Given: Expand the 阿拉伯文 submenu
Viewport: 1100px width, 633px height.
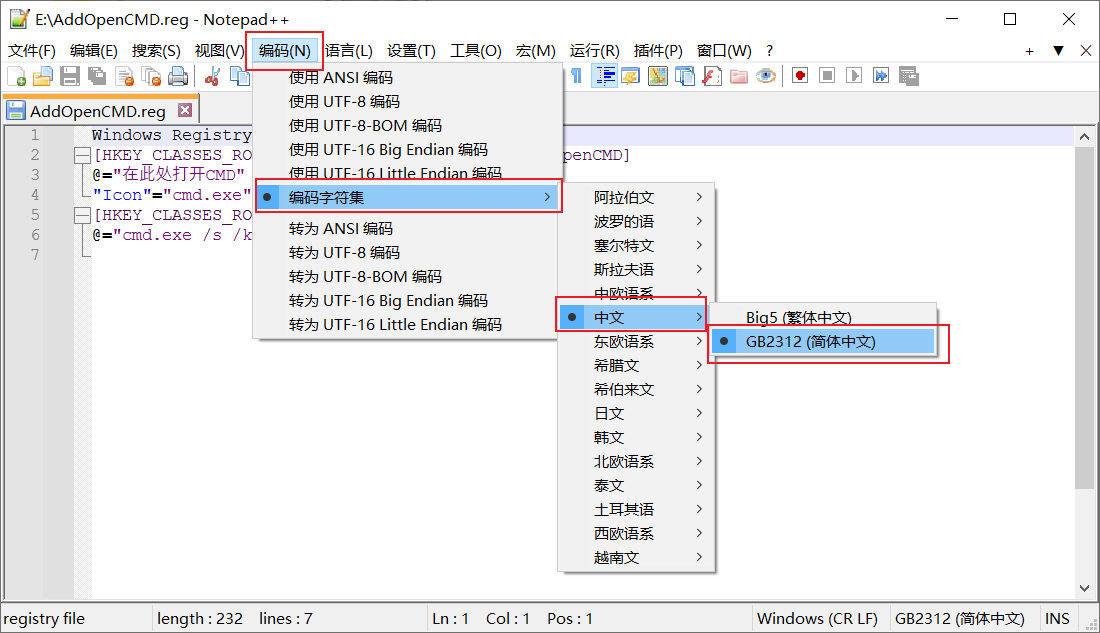Looking at the screenshot, I should tap(636, 197).
